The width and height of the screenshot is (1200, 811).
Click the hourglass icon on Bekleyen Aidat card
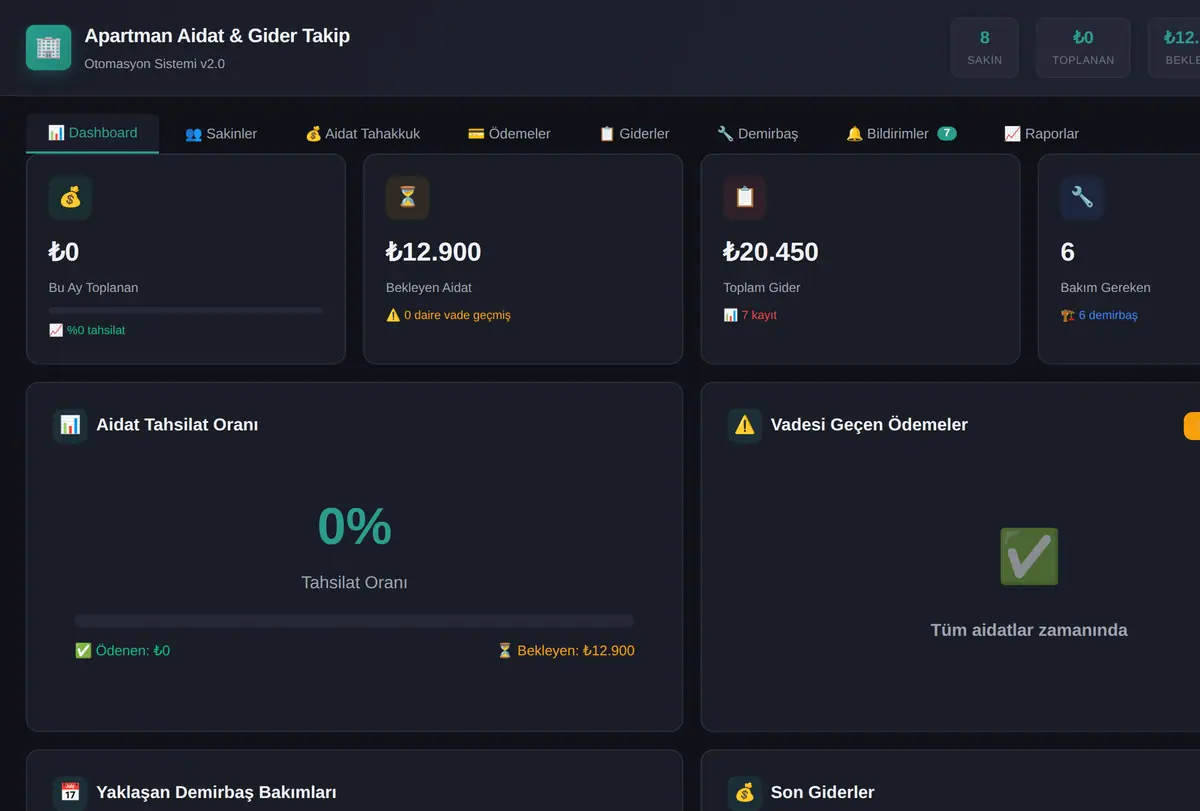(x=408, y=198)
